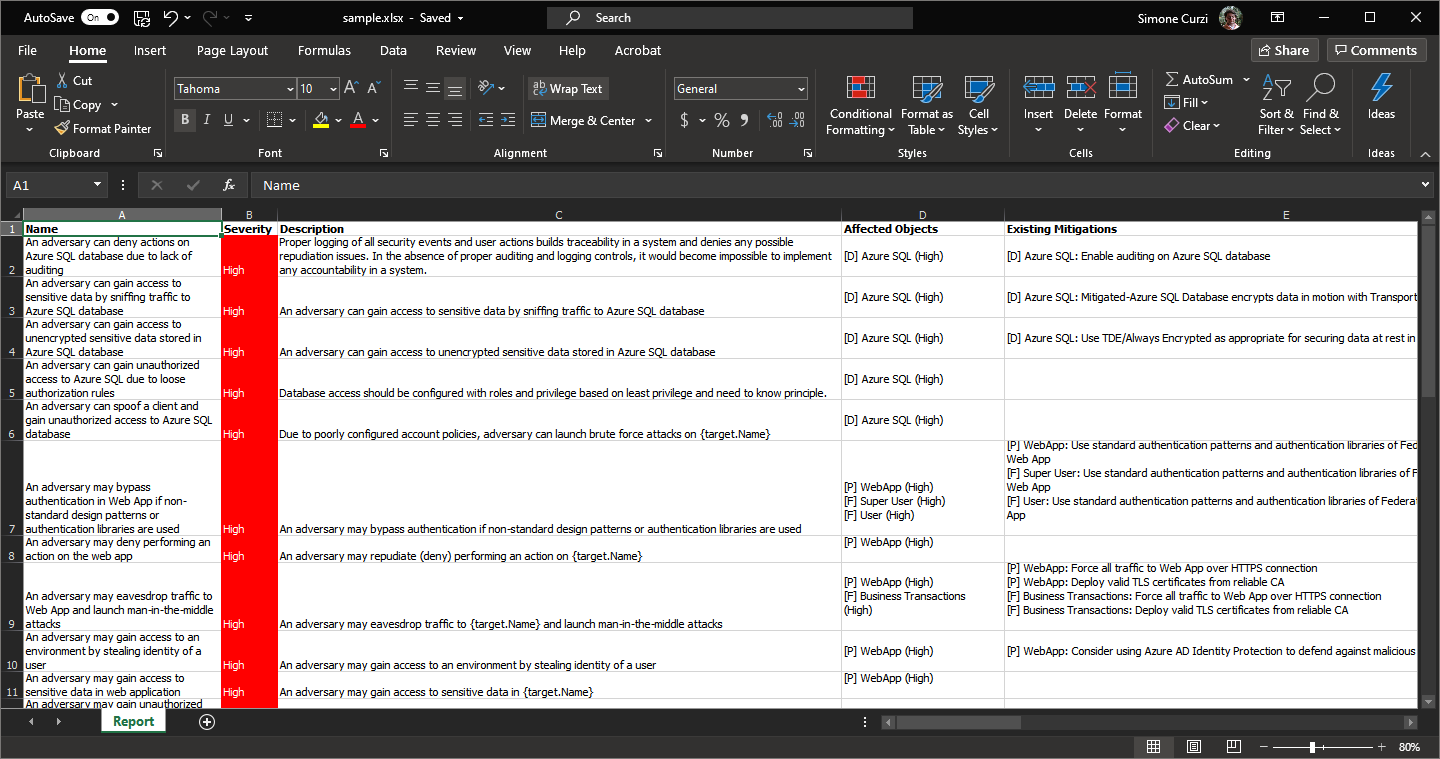The image size is (1440, 759).
Task: Switch to the Page Layout tab
Action: pyautogui.click(x=232, y=51)
